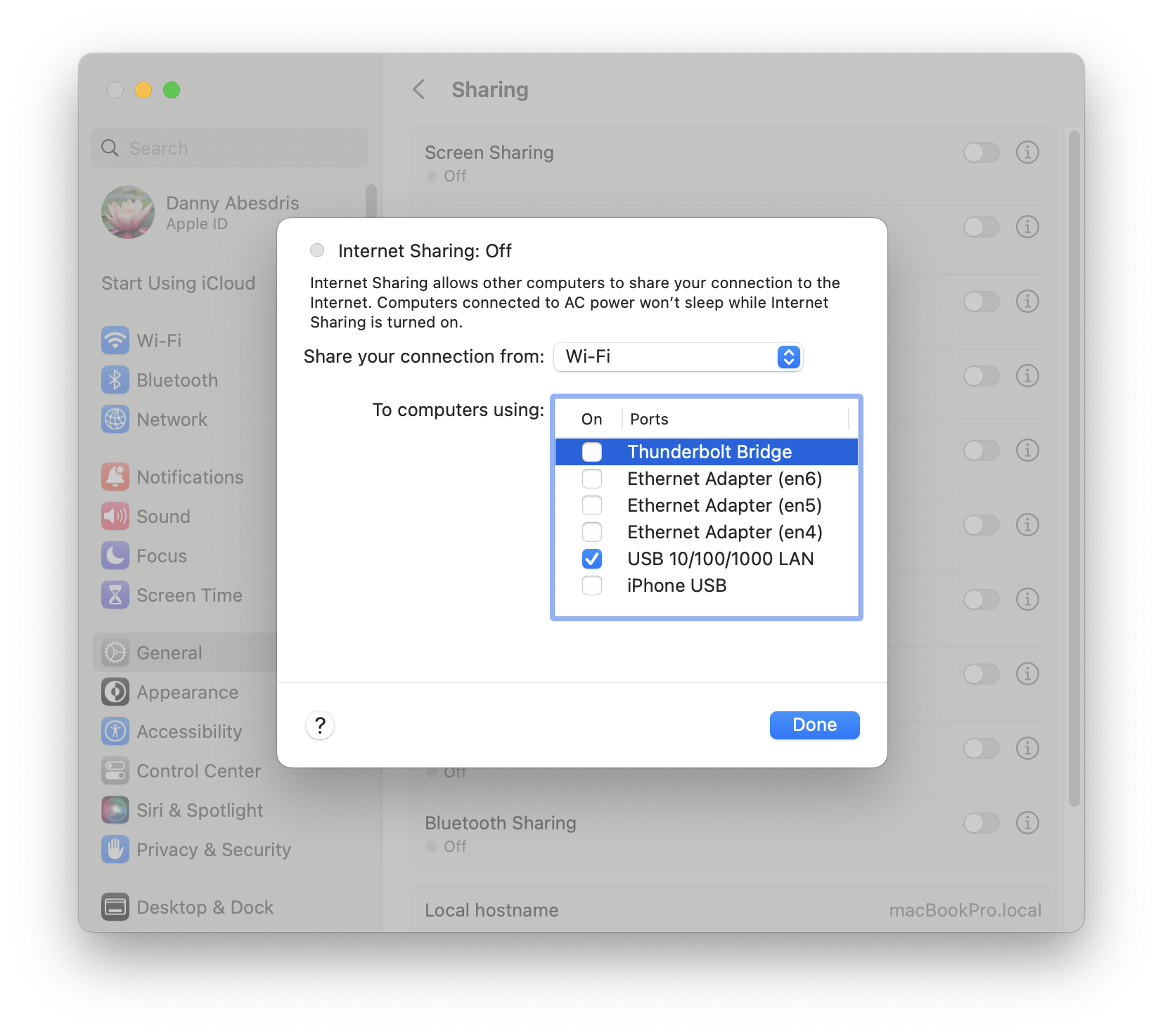This screenshot has height=1036, width=1163.
Task: Check the Thunderbolt Bridge checkbox
Action: 592,452
